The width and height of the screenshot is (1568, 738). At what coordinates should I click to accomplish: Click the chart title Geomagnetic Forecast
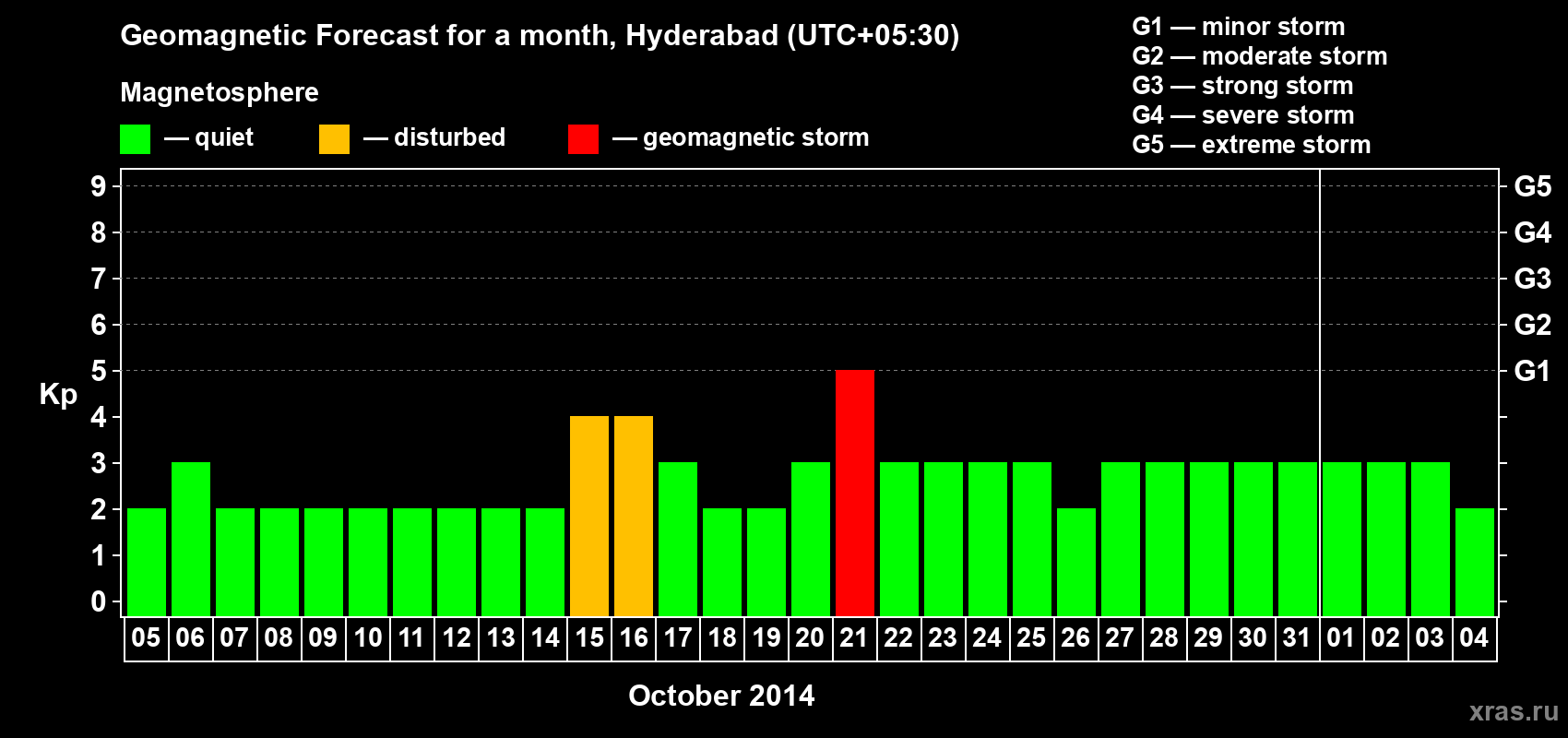[540, 36]
